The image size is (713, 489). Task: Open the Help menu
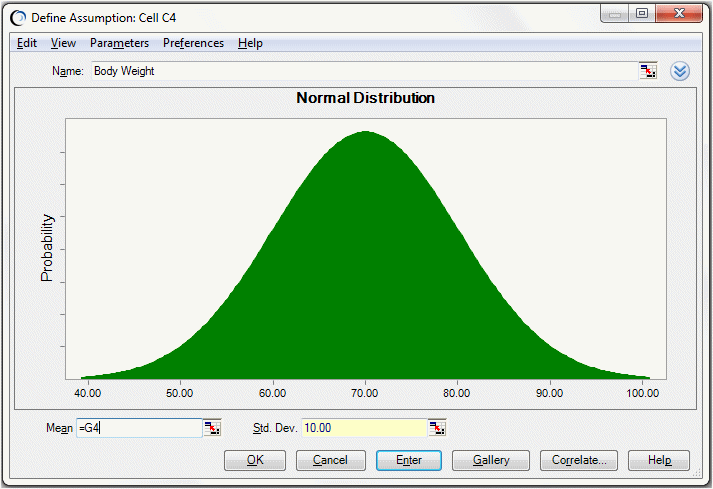pos(250,43)
